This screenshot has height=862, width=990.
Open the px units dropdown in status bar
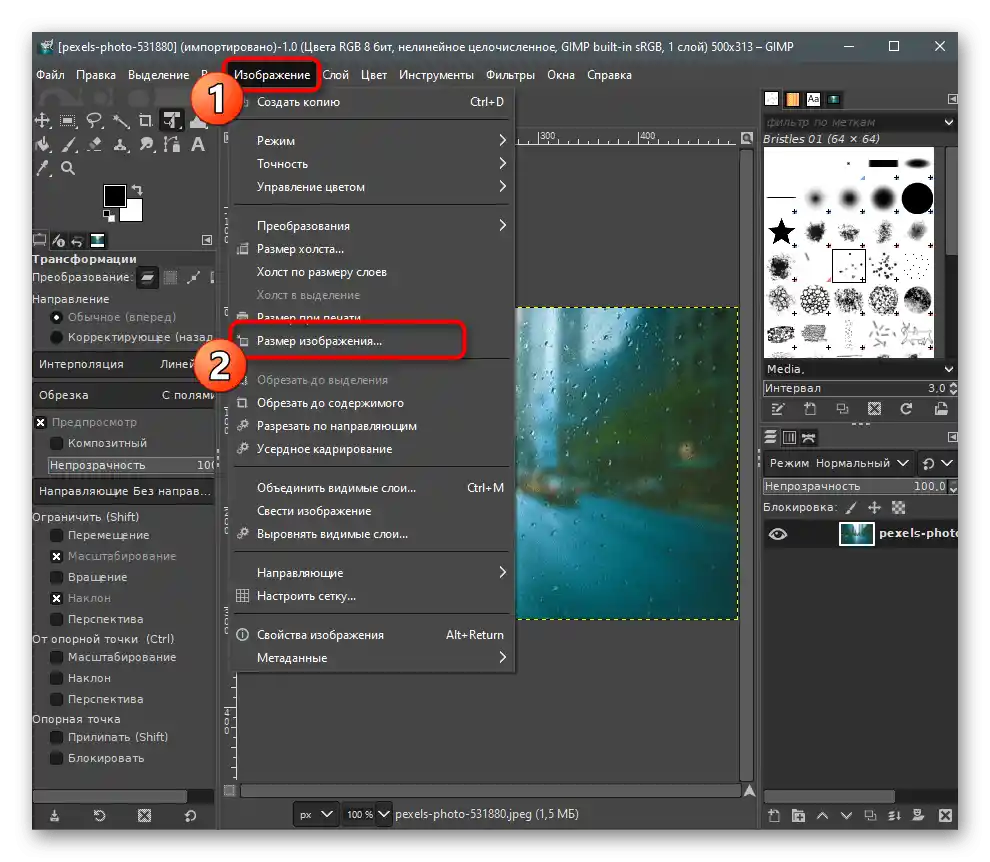click(x=316, y=814)
